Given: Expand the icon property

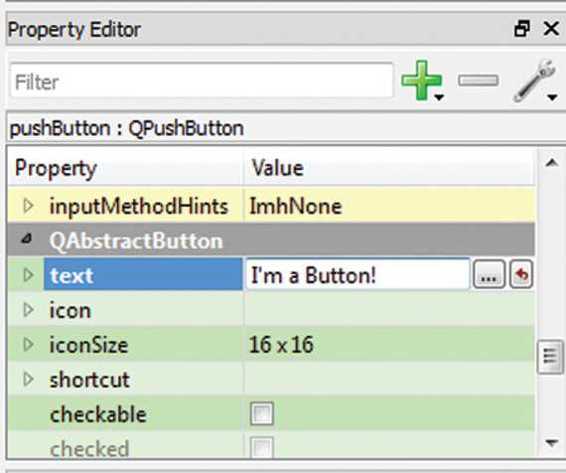Looking at the screenshot, I should [x=28, y=309].
